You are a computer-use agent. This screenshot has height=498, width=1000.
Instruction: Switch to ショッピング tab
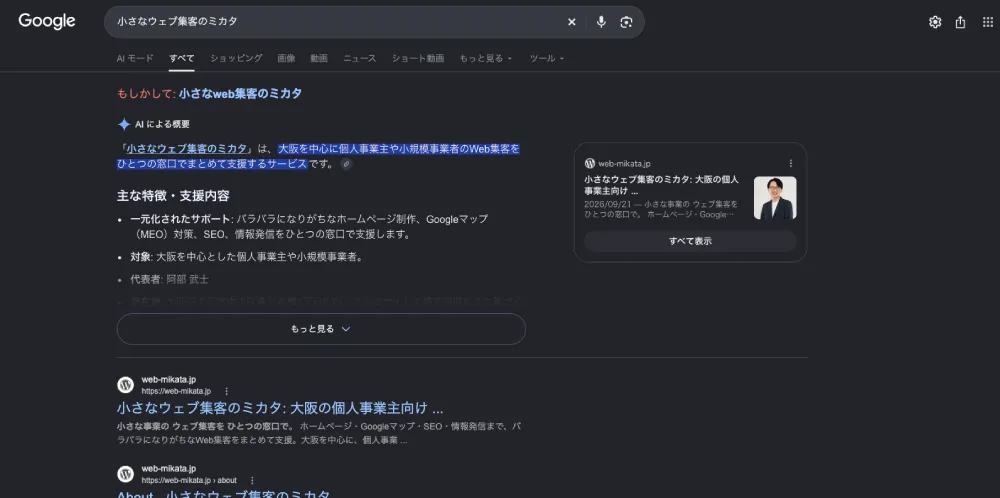236,58
